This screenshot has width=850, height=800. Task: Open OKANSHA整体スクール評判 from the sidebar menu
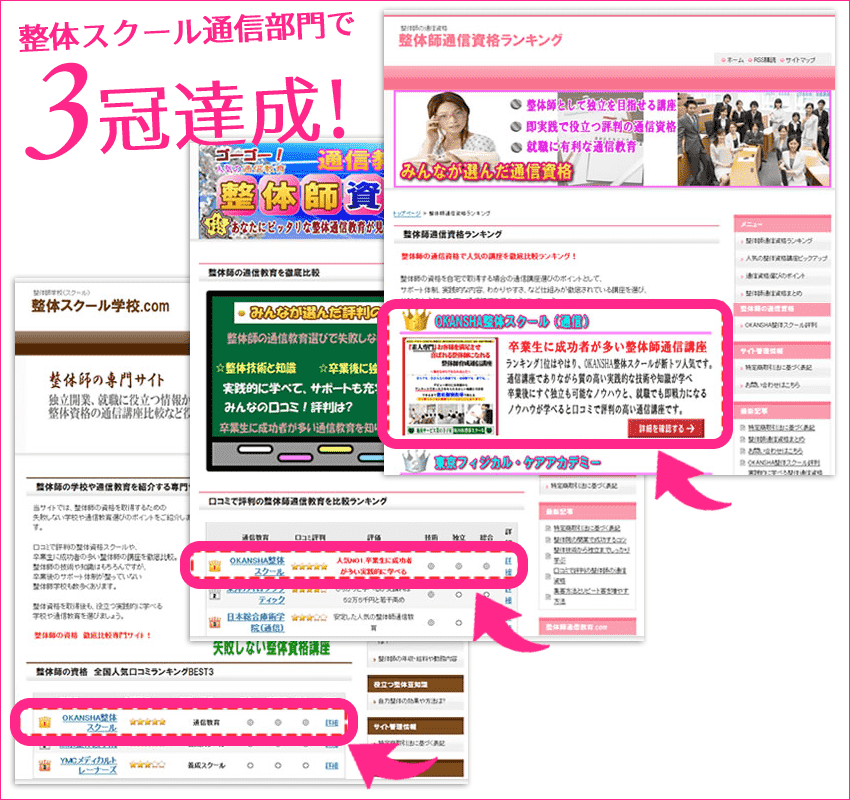[x=780, y=325]
